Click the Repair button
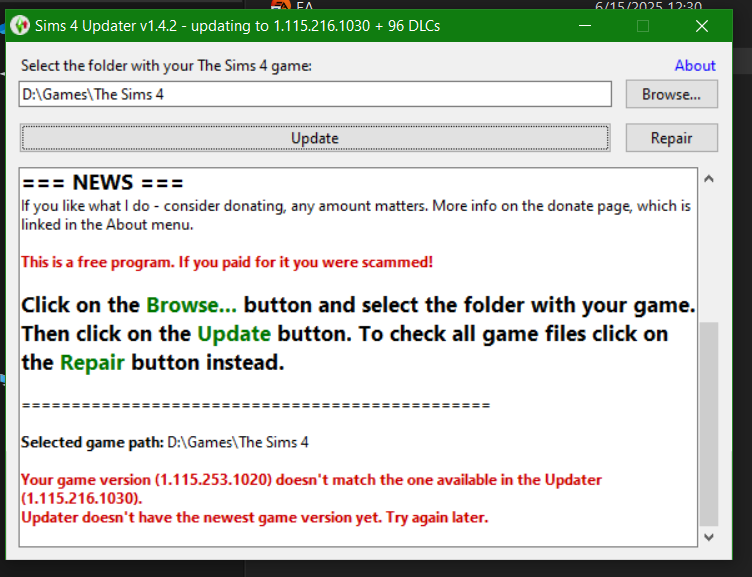The width and height of the screenshot is (752, 577). [671, 138]
